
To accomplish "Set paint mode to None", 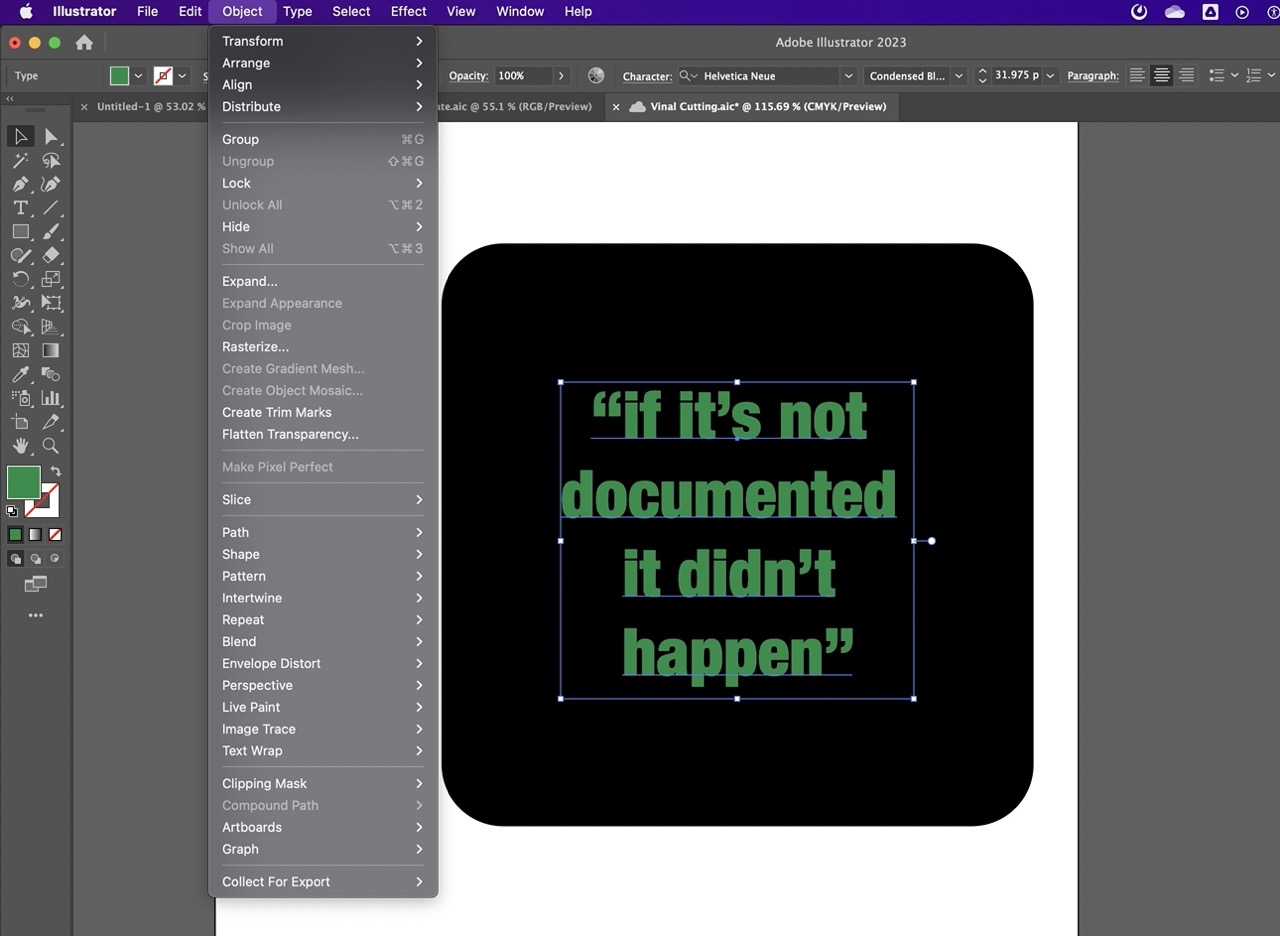I will click(55, 535).
